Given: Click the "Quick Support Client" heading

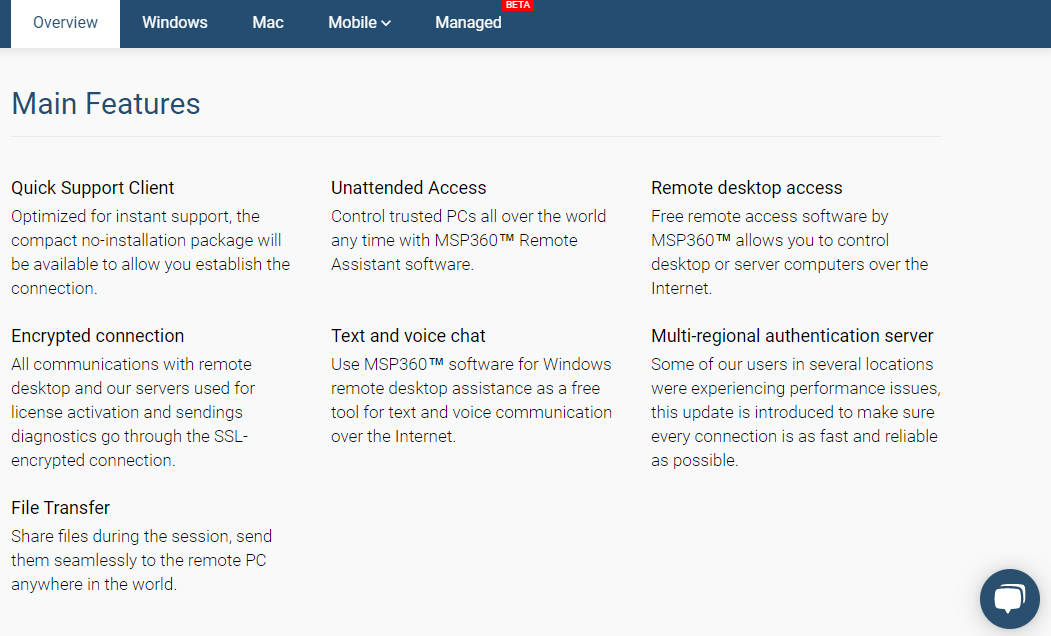Looking at the screenshot, I should point(92,187).
